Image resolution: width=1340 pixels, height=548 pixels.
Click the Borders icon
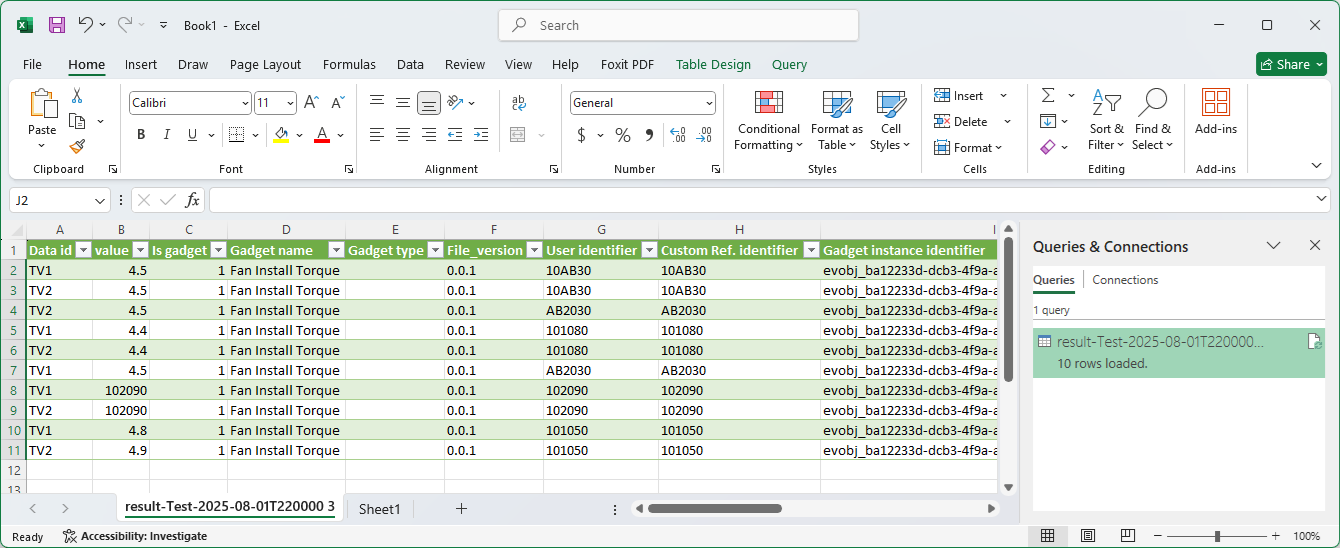tap(236, 135)
